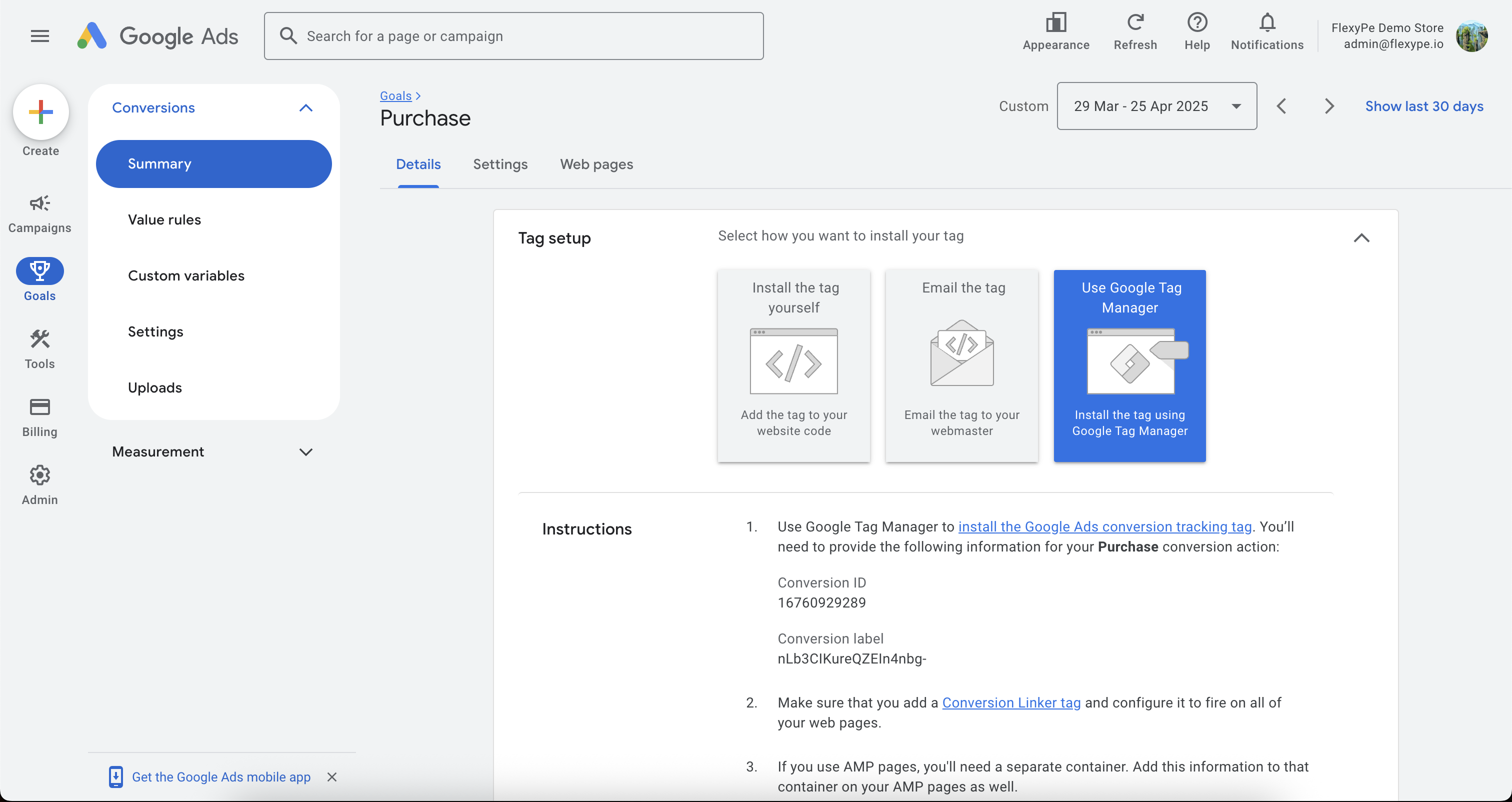Open the Notifications bell
The height and width of the screenshot is (802, 1512).
pos(1266,31)
